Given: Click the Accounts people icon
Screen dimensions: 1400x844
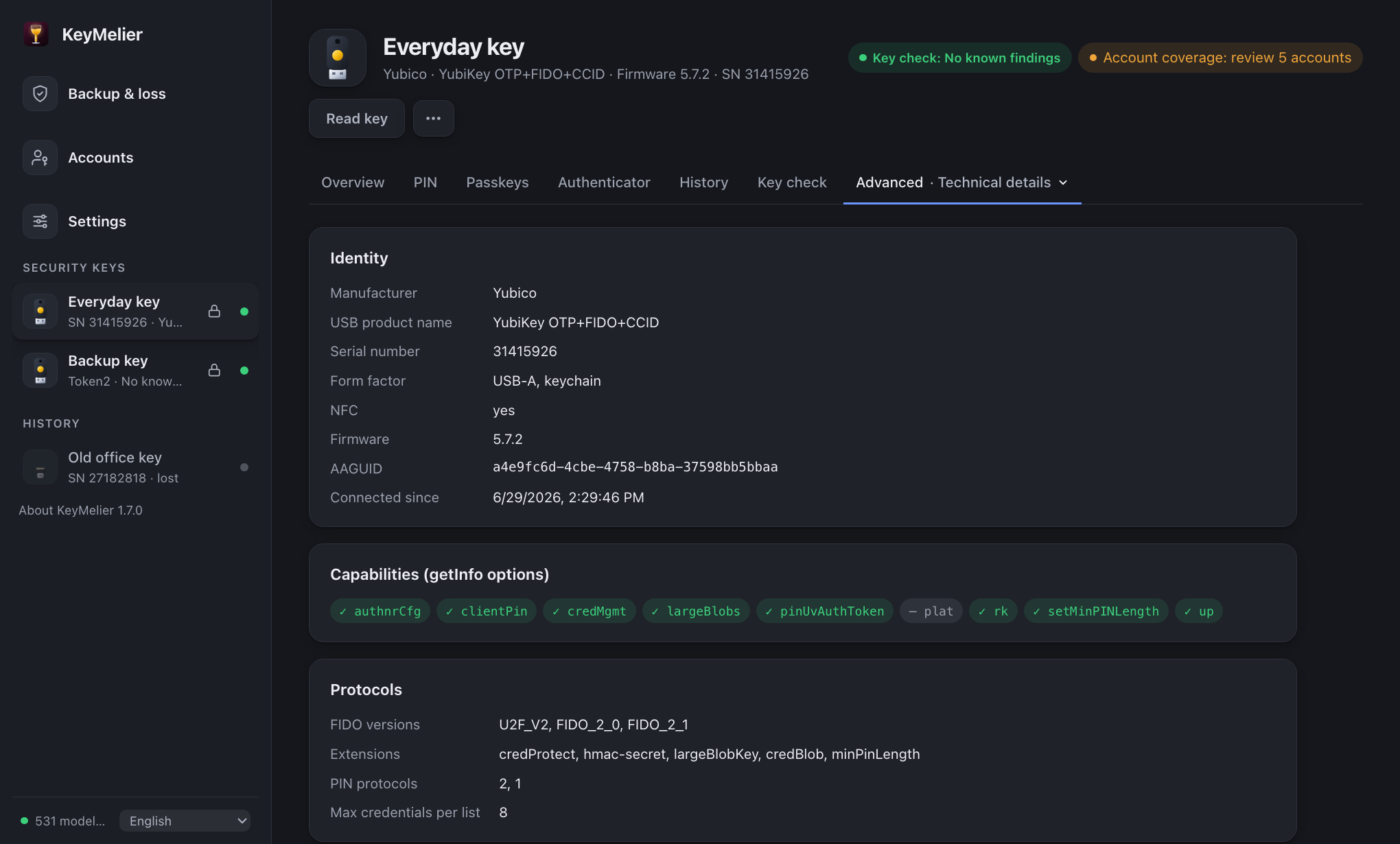Looking at the screenshot, I should [x=40, y=158].
